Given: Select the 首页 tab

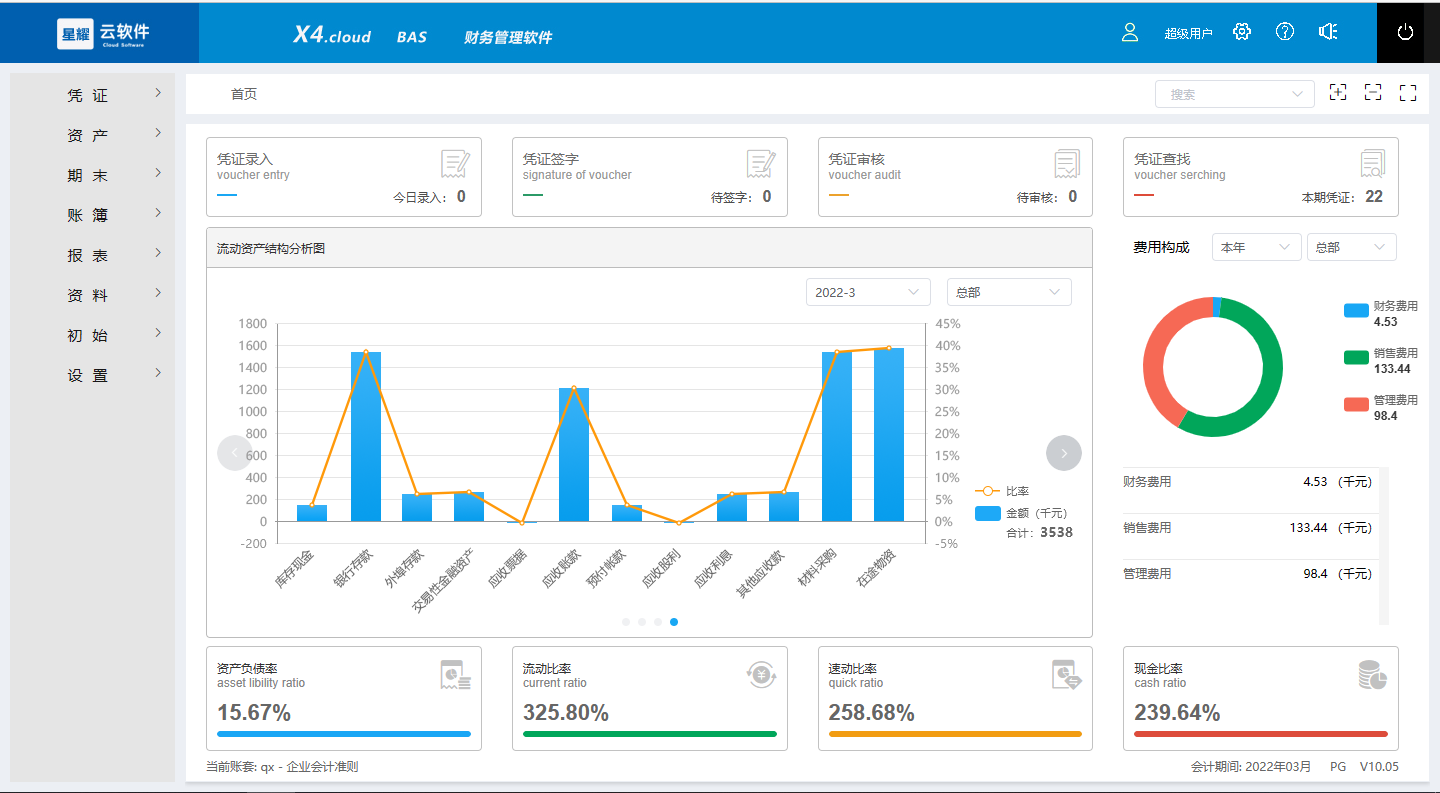Looking at the screenshot, I should [x=244, y=94].
